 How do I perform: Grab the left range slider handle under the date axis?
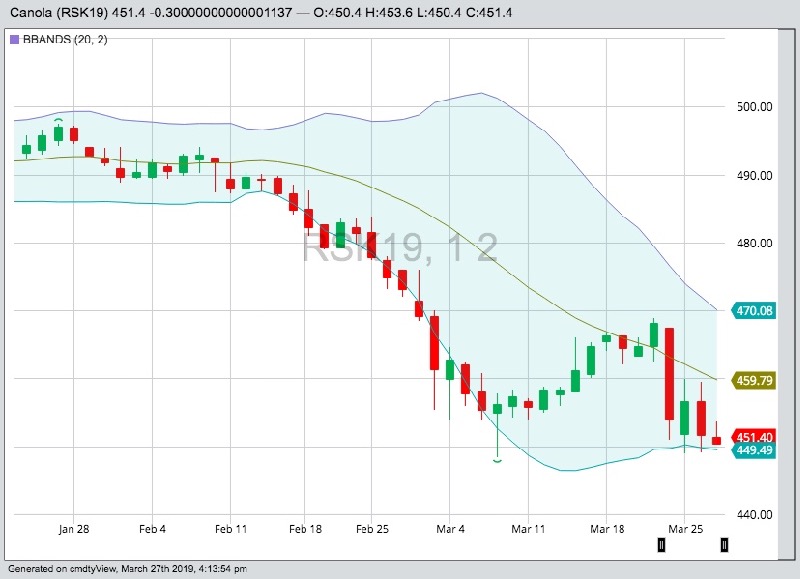[x=661, y=545]
